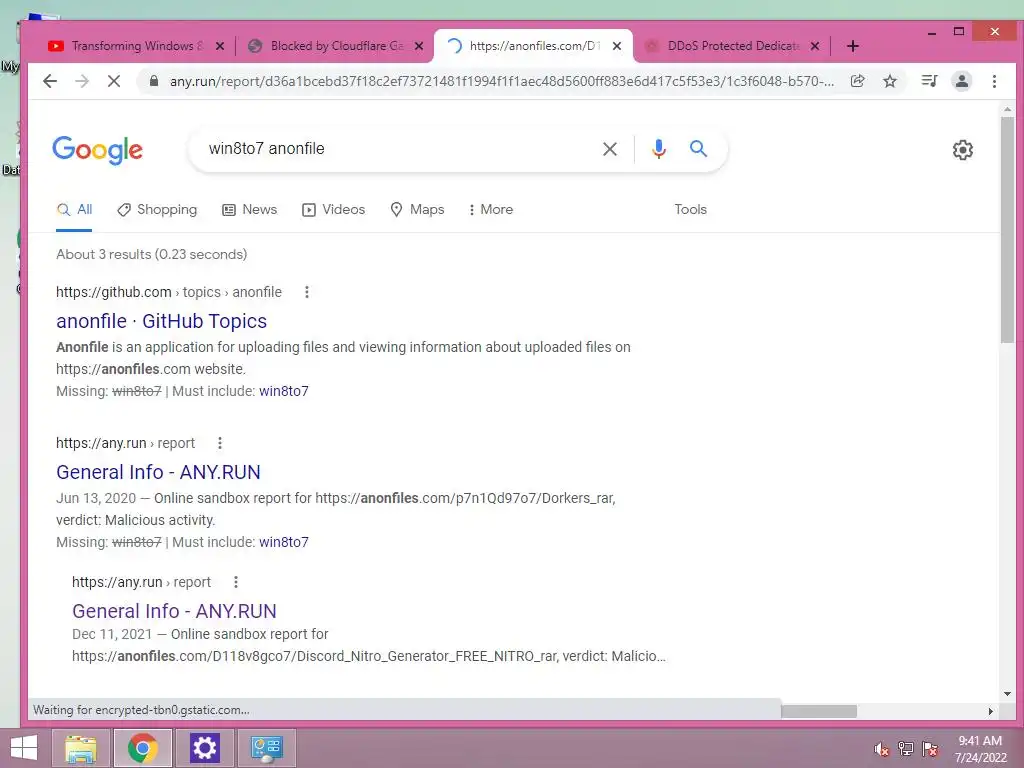
Task: Open the Dec 11, 2021 General Info ANY.RUN result
Action: click(x=174, y=611)
